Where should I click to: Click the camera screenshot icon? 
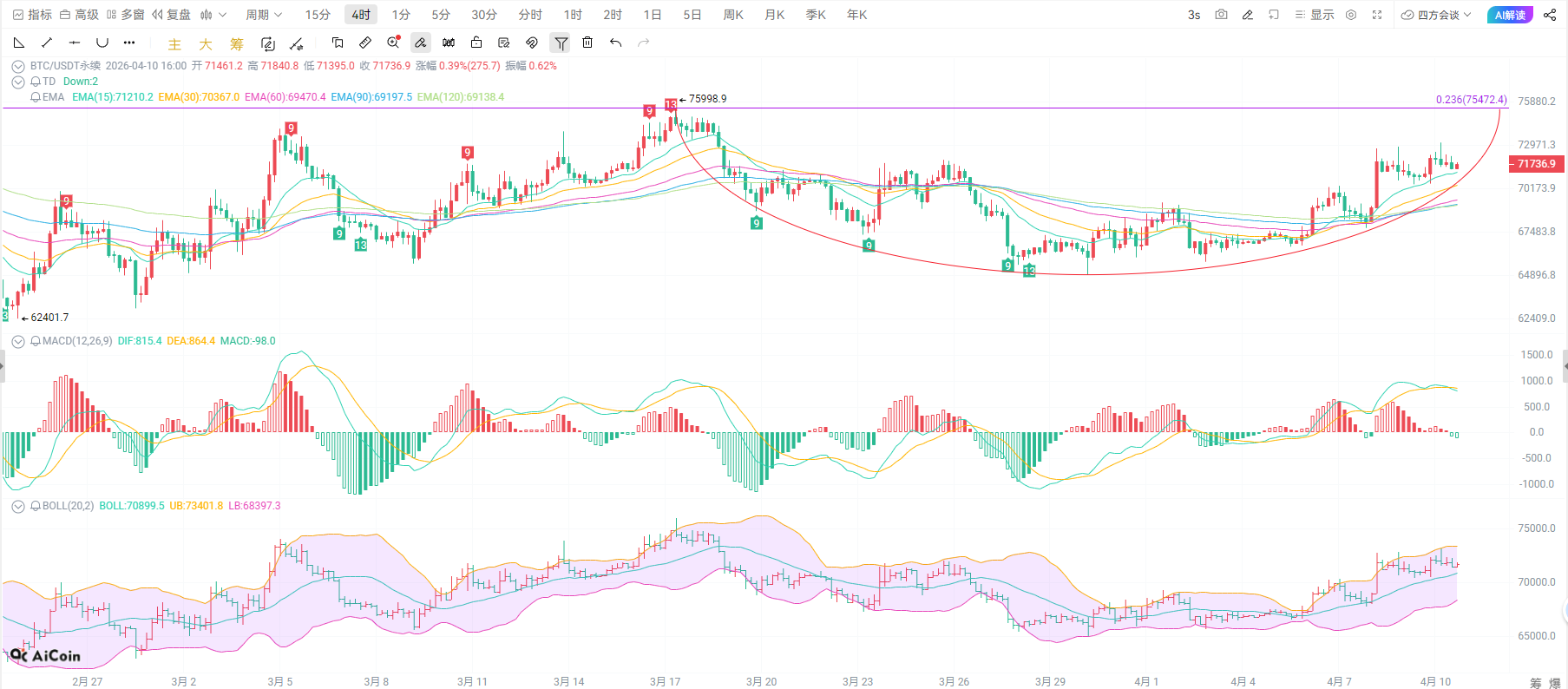[x=1221, y=15]
